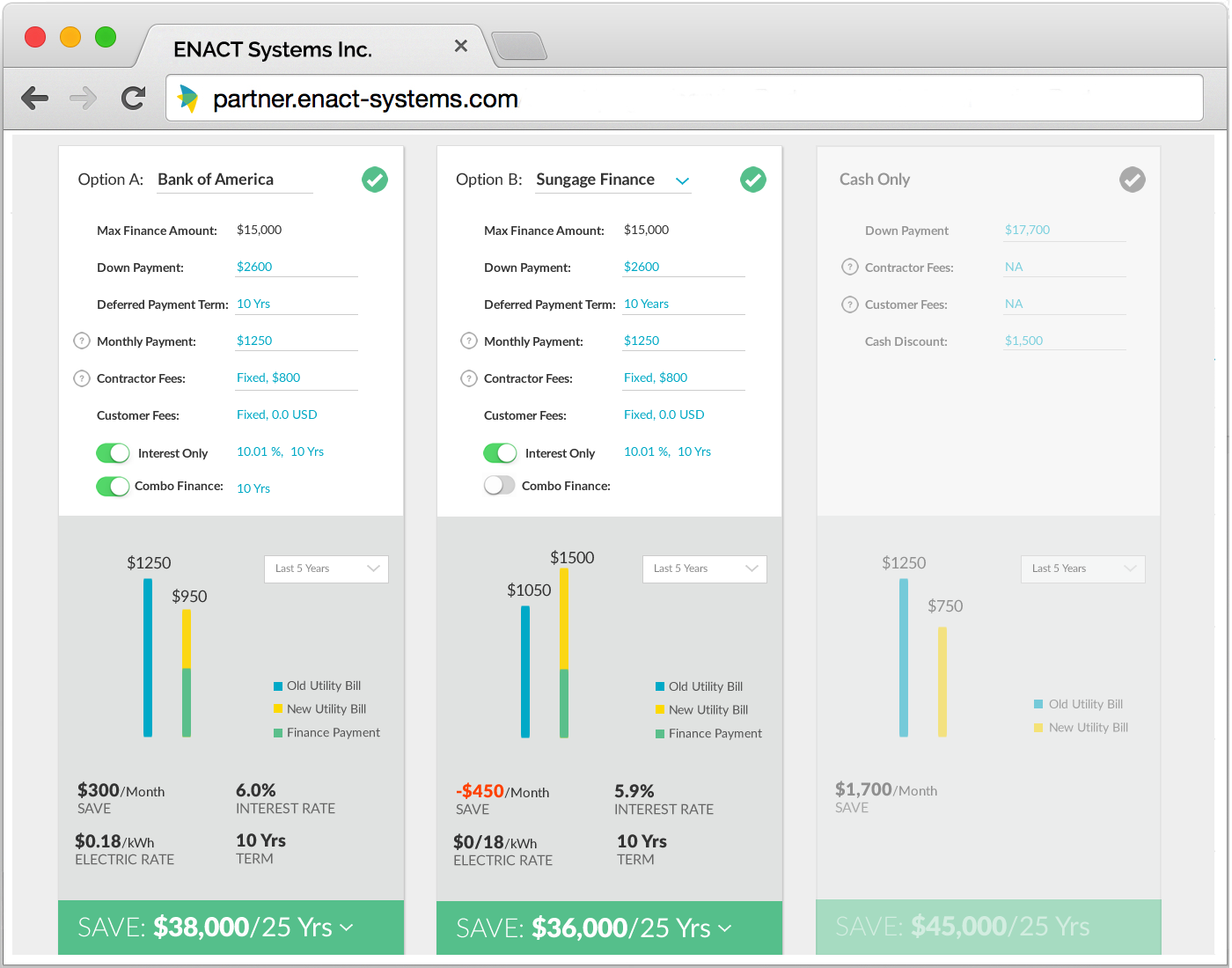
Task: Click the $0.18/kWh electric rate value
Action: (x=114, y=841)
